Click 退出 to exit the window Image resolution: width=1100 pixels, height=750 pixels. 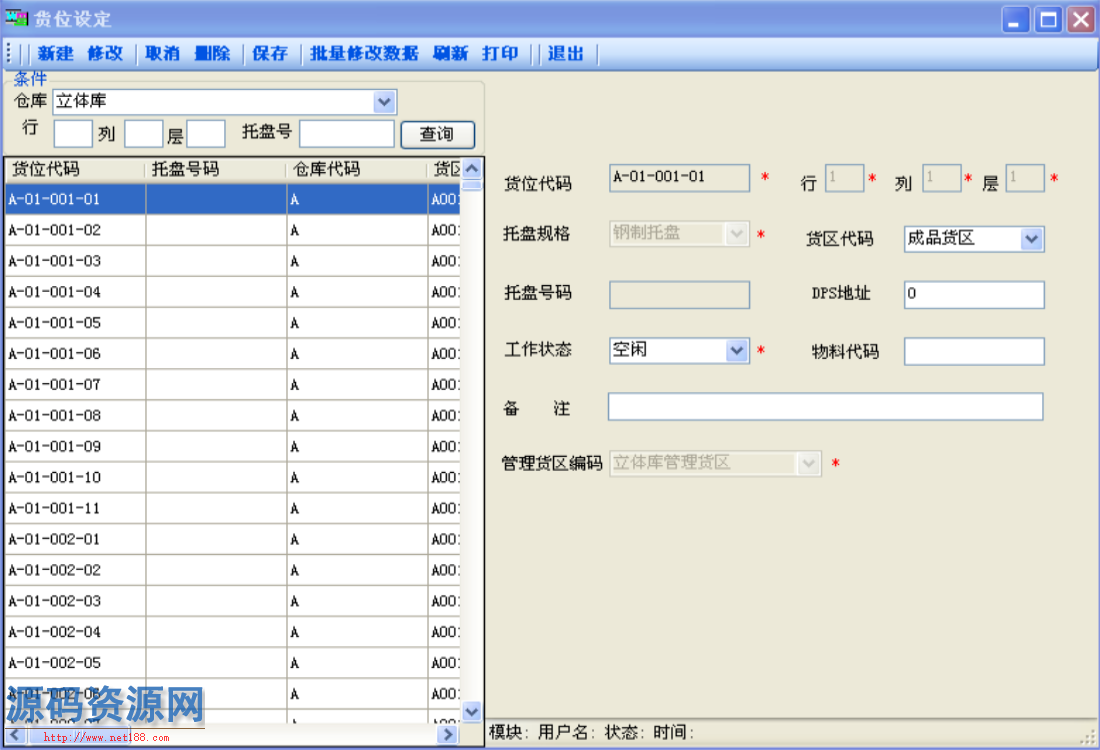click(x=566, y=54)
